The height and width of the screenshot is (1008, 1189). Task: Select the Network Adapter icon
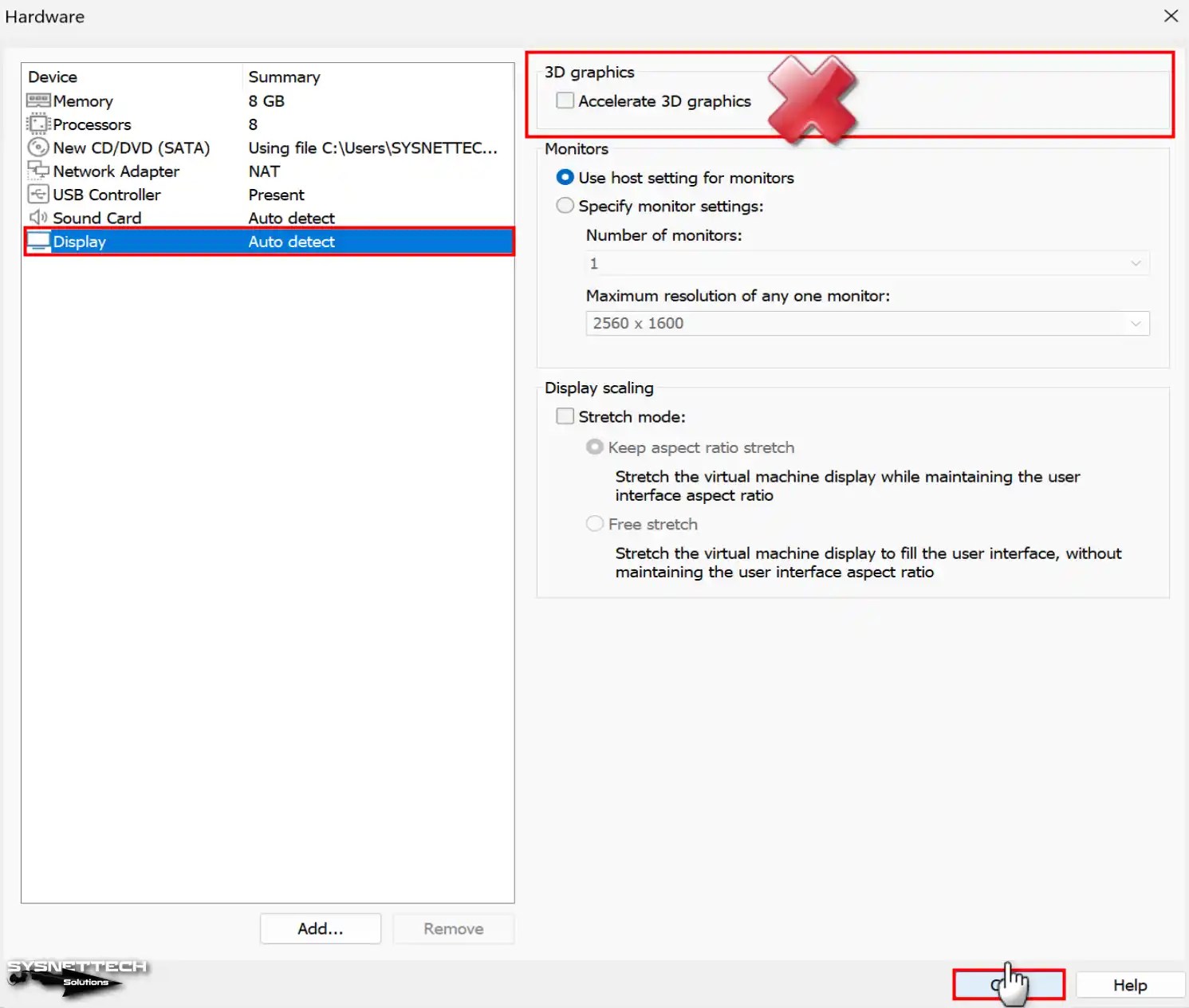(38, 171)
